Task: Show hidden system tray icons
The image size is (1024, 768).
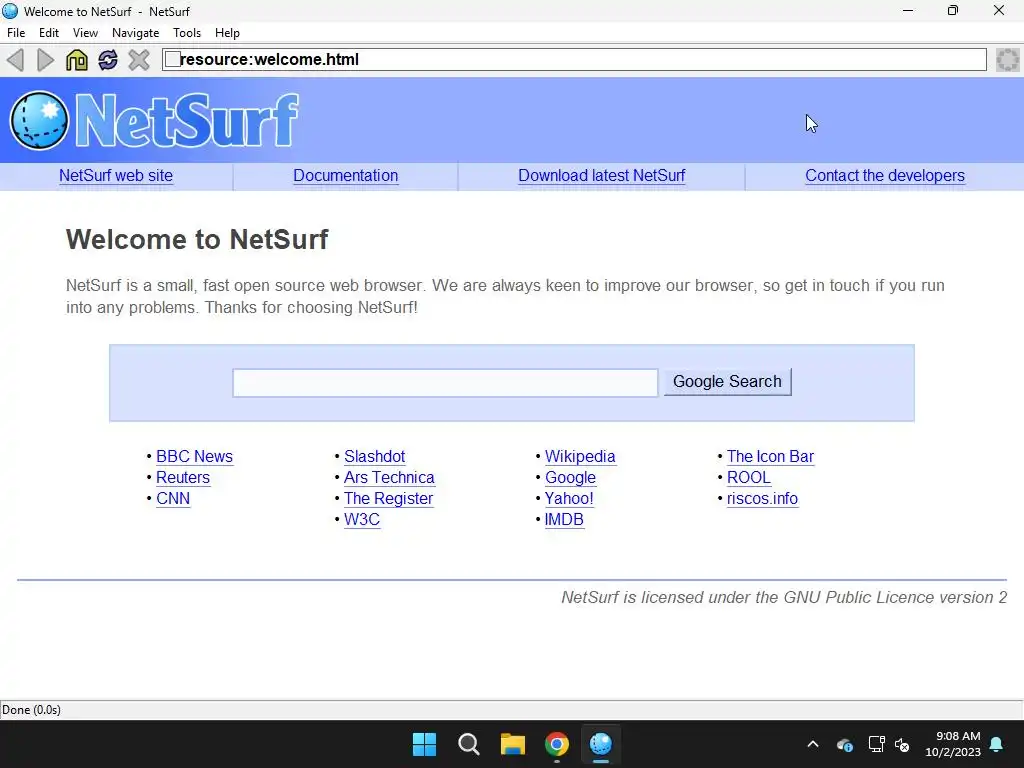Action: tap(813, 744)
